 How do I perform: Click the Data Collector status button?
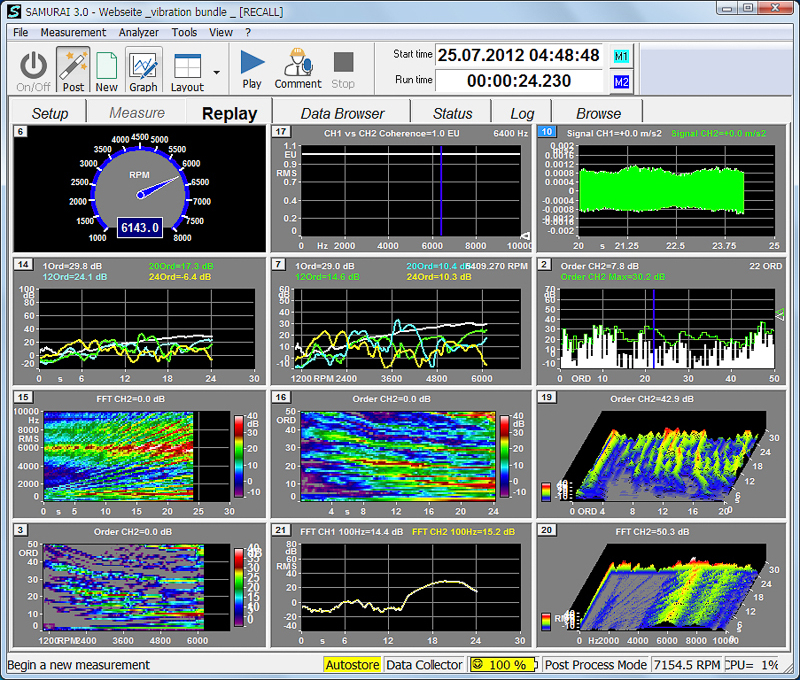(x=424, y=665)
